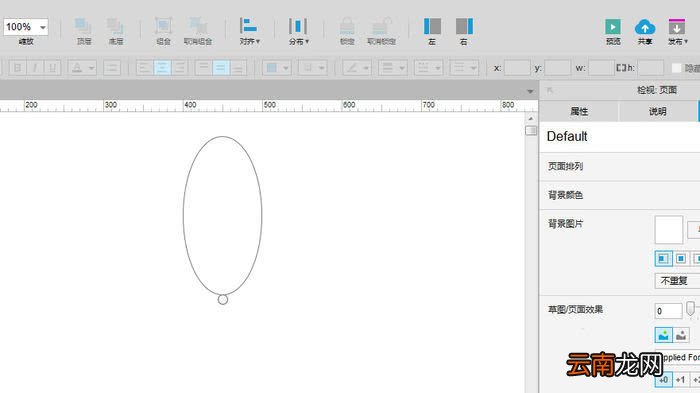Select the color page effect icon
Viewport: 700px width, 393px height.
click(663, 335)
